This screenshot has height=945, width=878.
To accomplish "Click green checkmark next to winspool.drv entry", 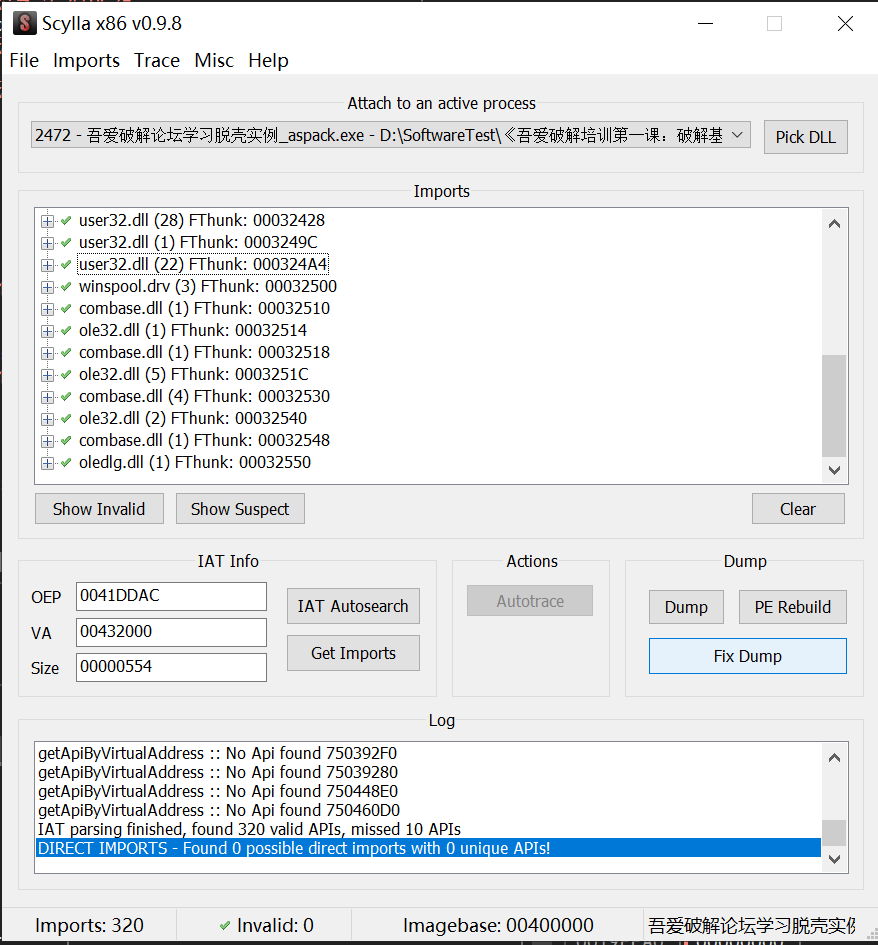I will click(x=66, y=286).
